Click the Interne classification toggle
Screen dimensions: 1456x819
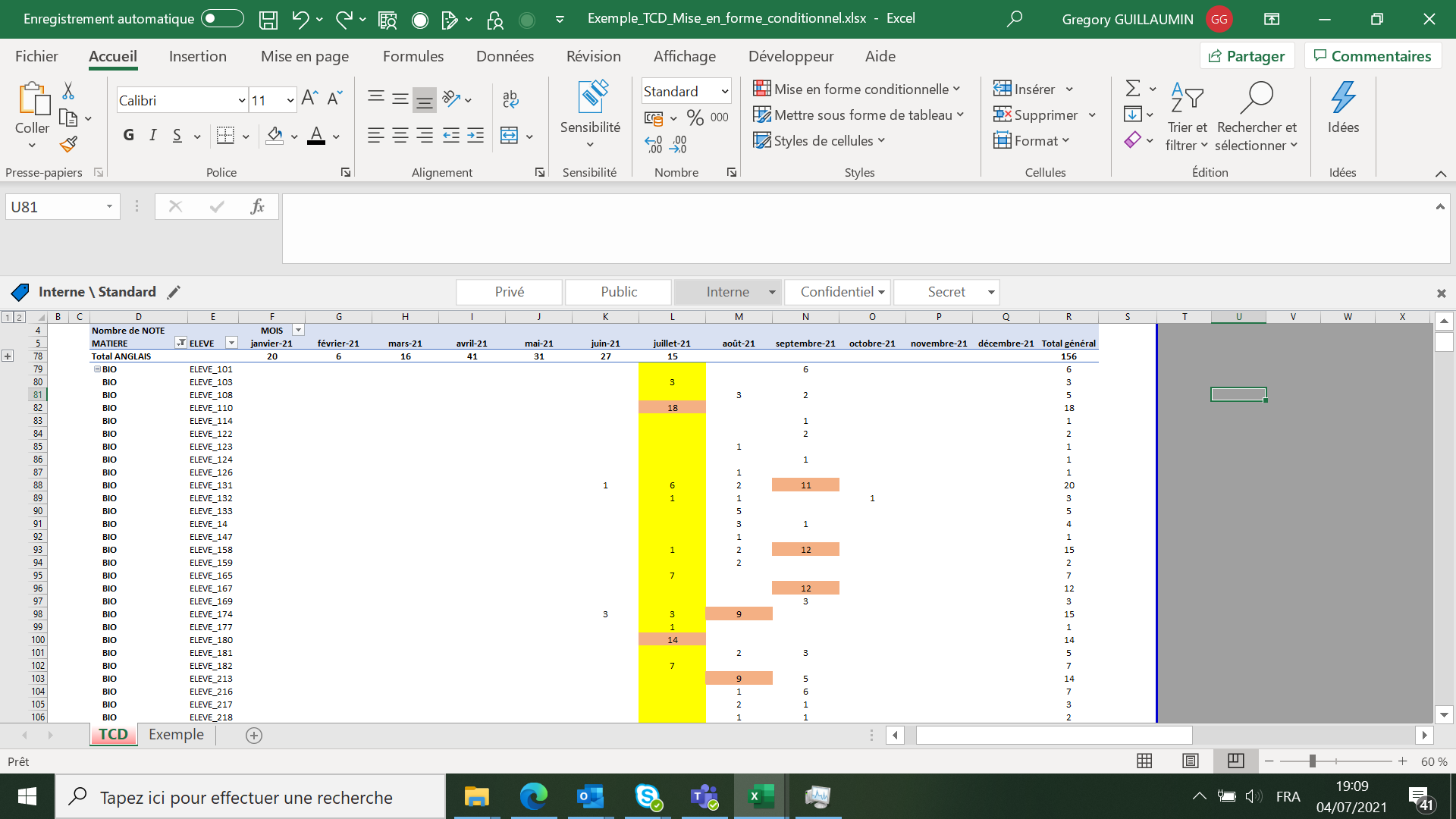pos(727,291)
